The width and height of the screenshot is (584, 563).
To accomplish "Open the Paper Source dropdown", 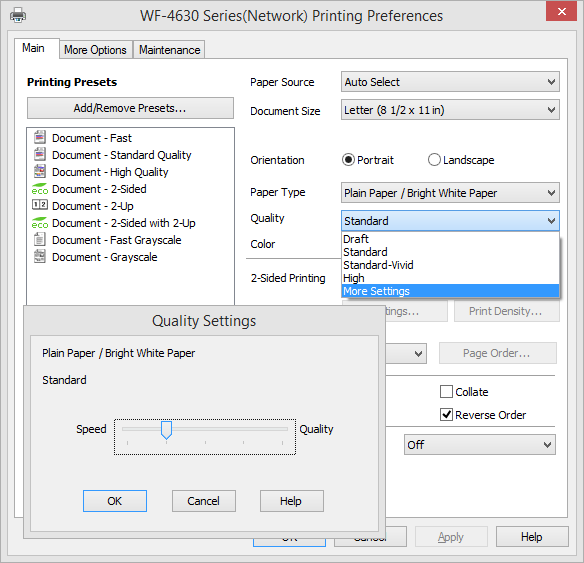I will tap(450, 82).
